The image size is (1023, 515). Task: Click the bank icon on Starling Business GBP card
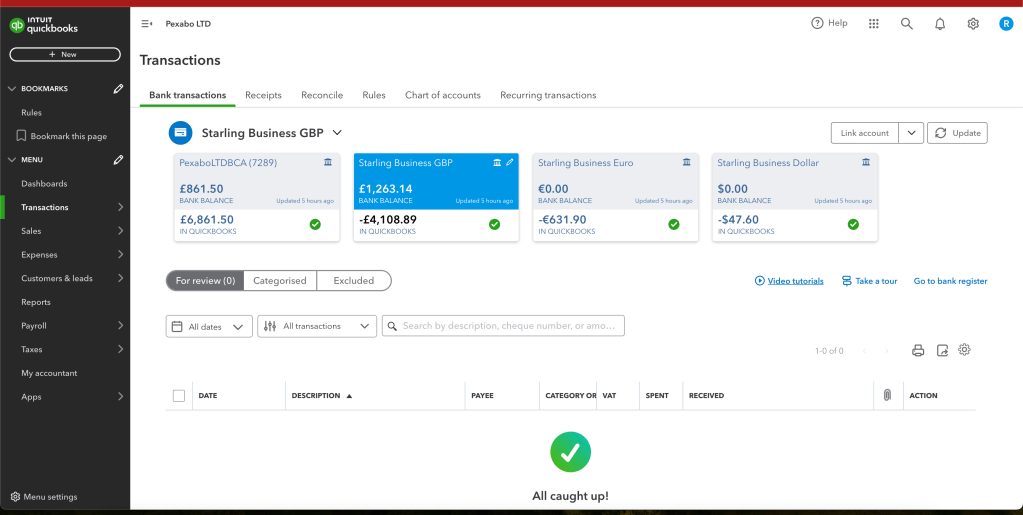[497, 163]
